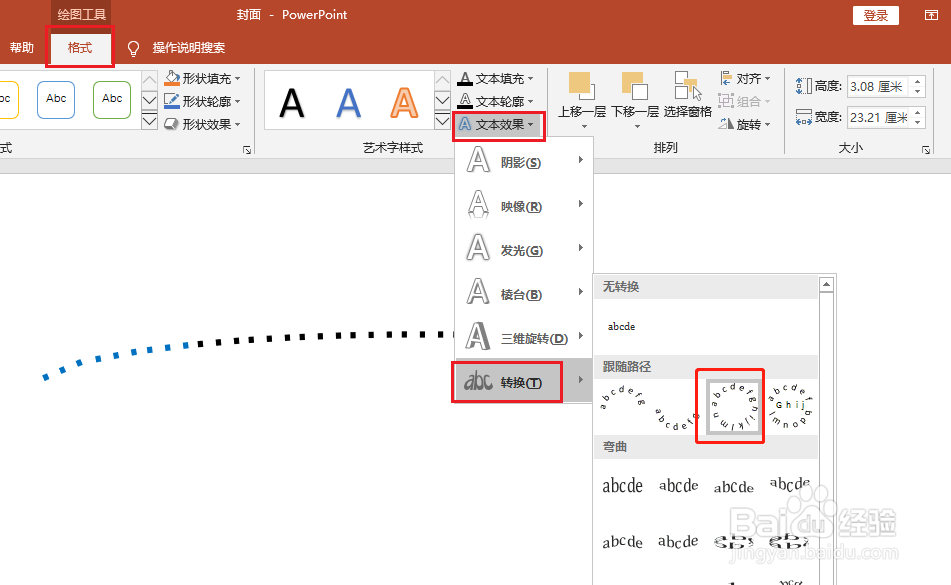Click the 登录 (Sign in) button
Screen dimensions: 951x585
tap(875, 15)
